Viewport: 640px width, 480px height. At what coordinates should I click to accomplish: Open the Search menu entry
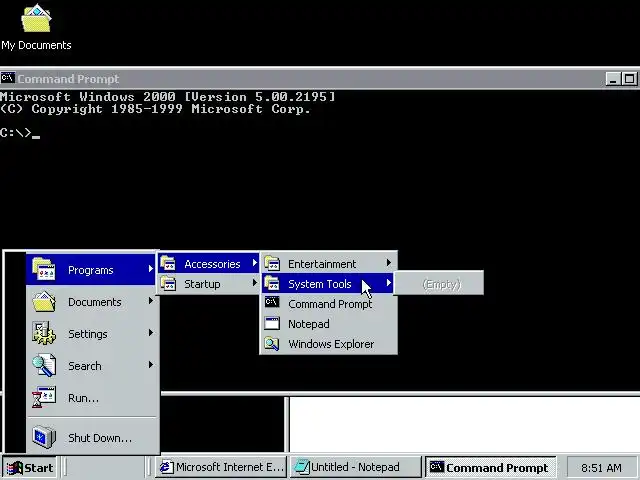coord(91,365)
